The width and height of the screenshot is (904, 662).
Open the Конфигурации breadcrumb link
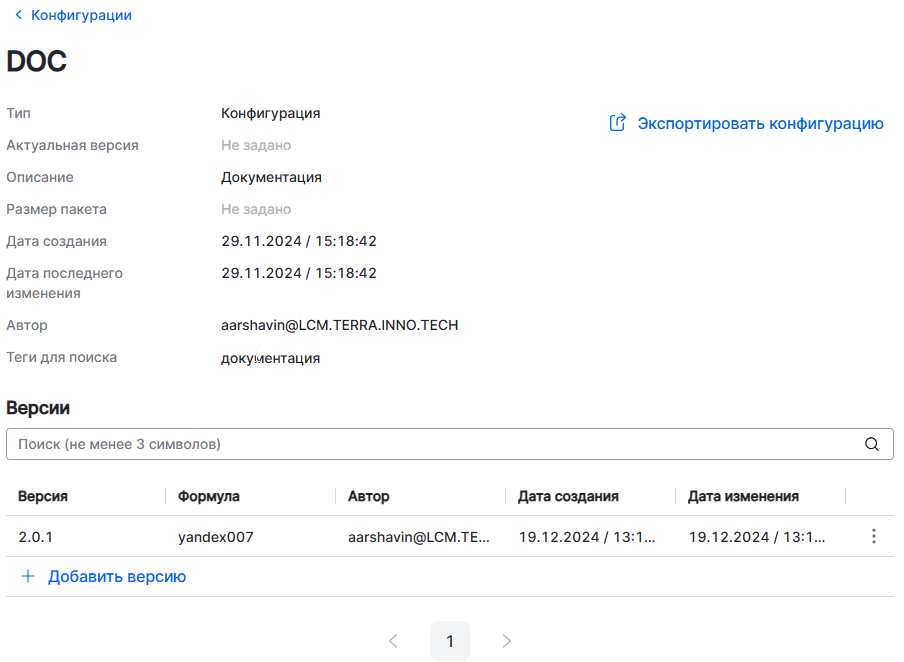tap(81, 16)
